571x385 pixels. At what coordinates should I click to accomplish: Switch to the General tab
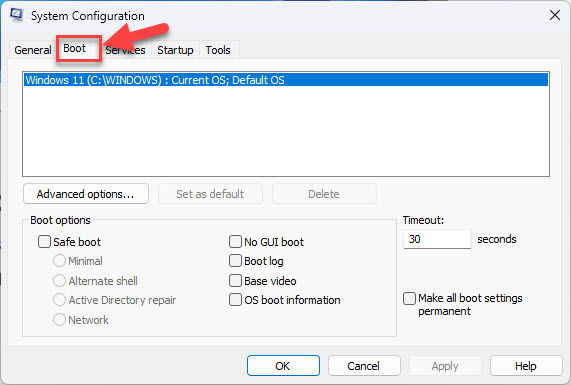[x=33, y=50]
